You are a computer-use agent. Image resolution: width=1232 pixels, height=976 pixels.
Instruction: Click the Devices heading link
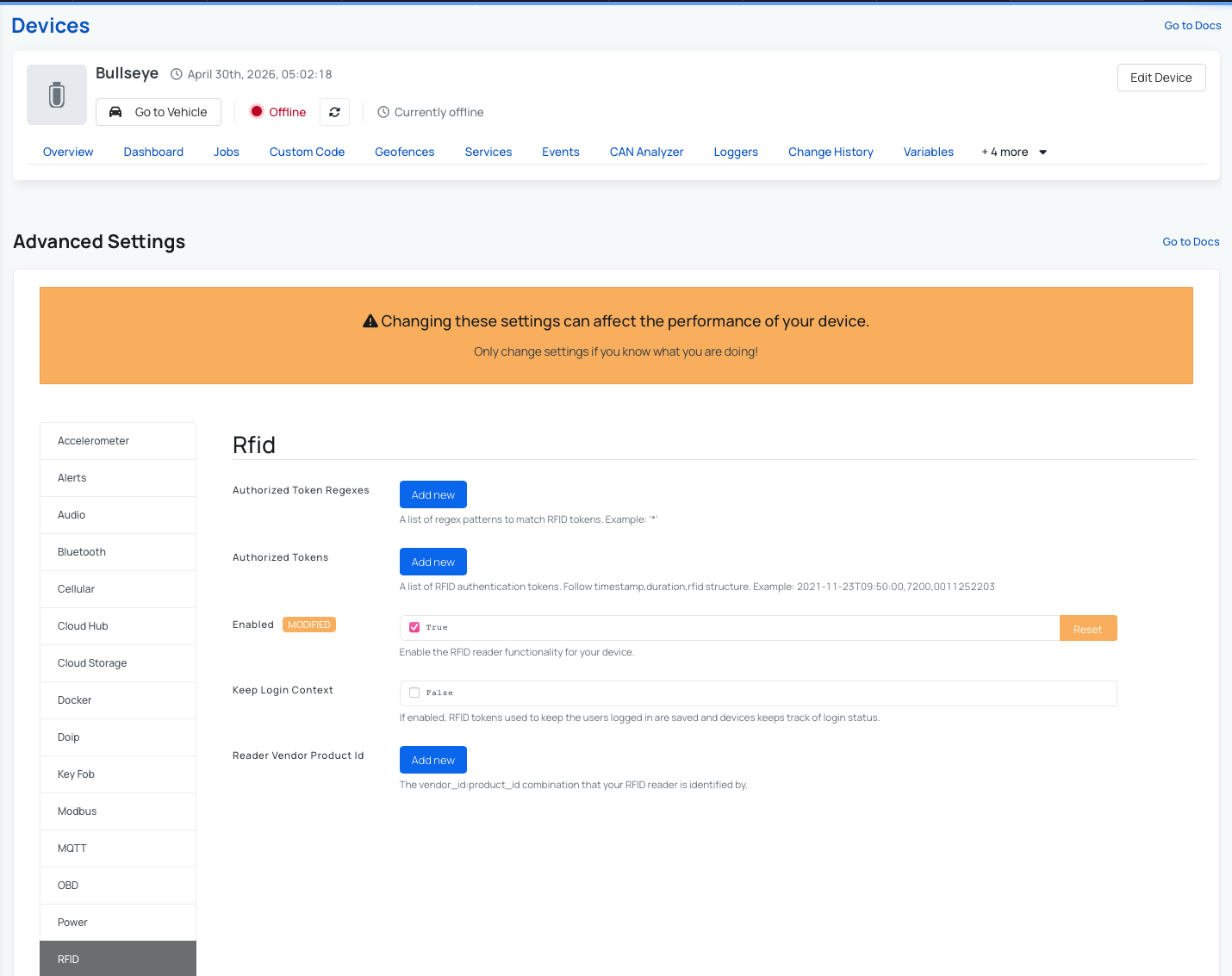click(51, 26)
